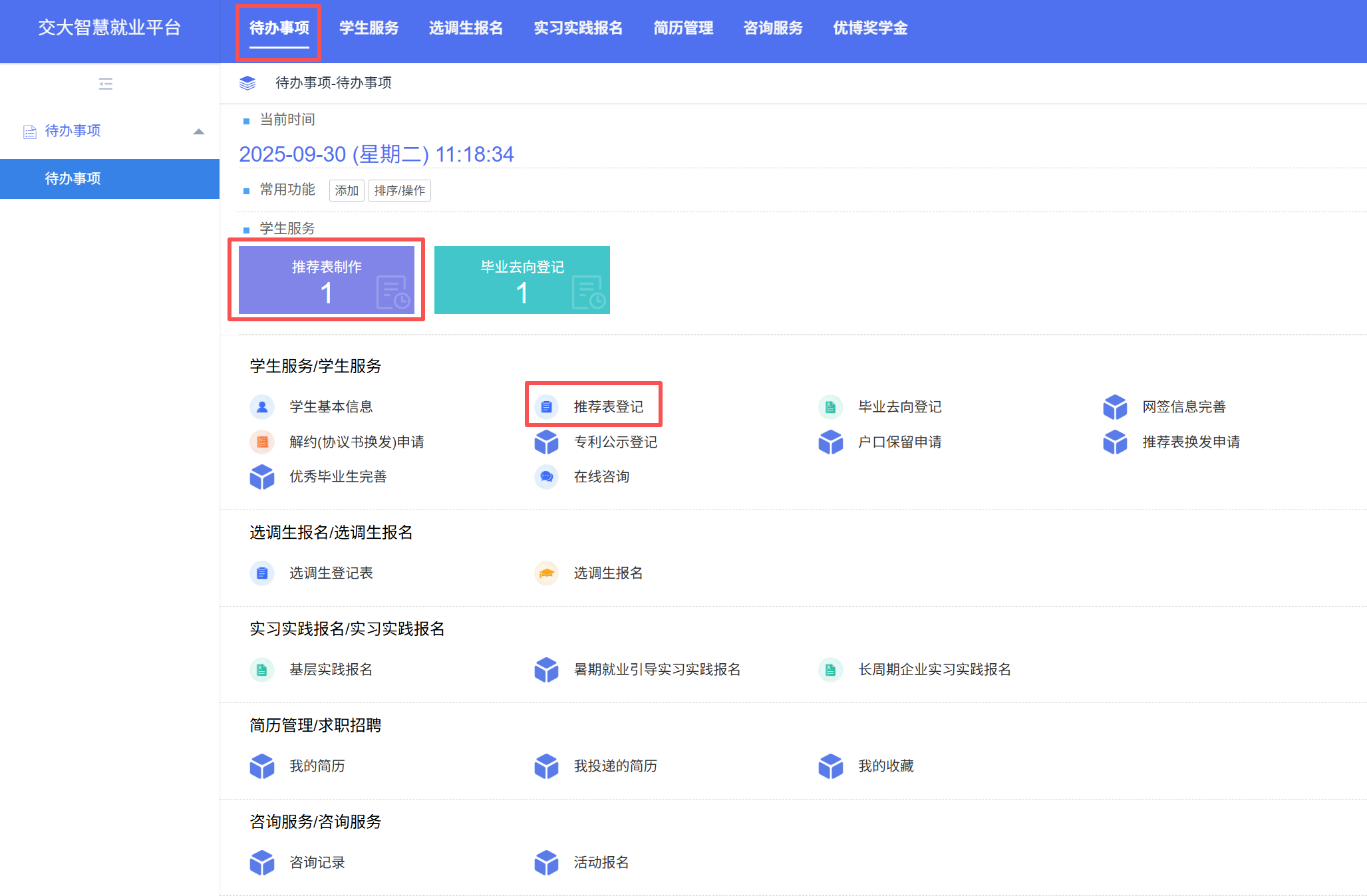Open the 简历管理 top navigation menu
Viewport: 1367px width, 896px height.
click(683, 28)
